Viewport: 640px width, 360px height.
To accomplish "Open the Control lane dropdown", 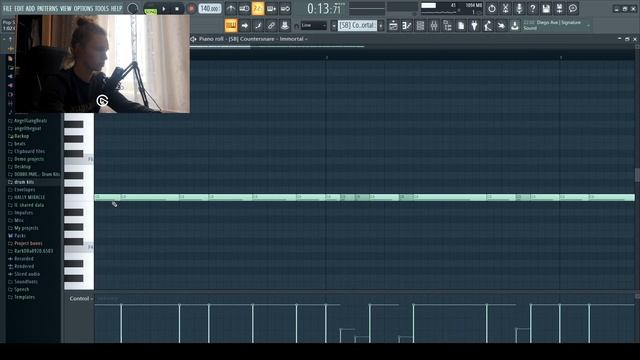I will pos(81,299).
